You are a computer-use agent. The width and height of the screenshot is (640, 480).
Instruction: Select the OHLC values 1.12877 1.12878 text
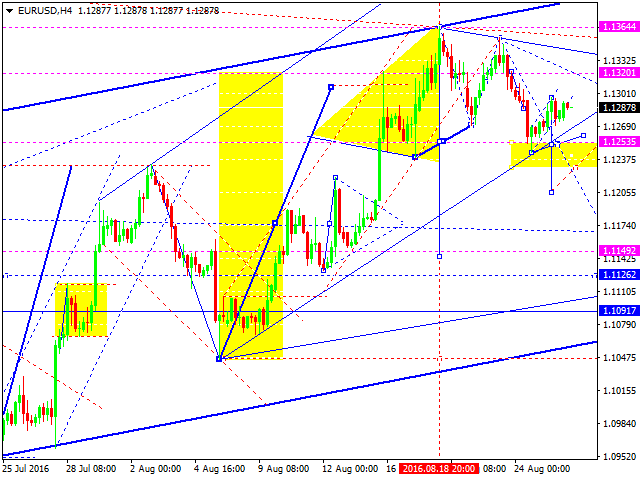pos(113,11)
